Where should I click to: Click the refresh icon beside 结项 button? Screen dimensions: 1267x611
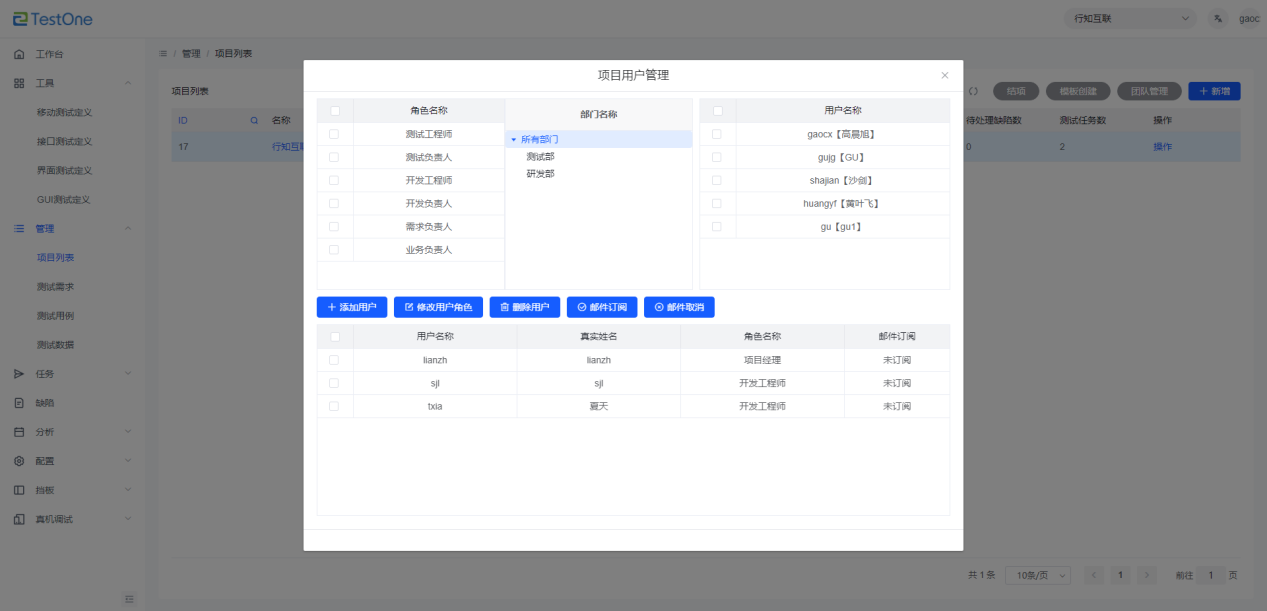click(973, 91)
